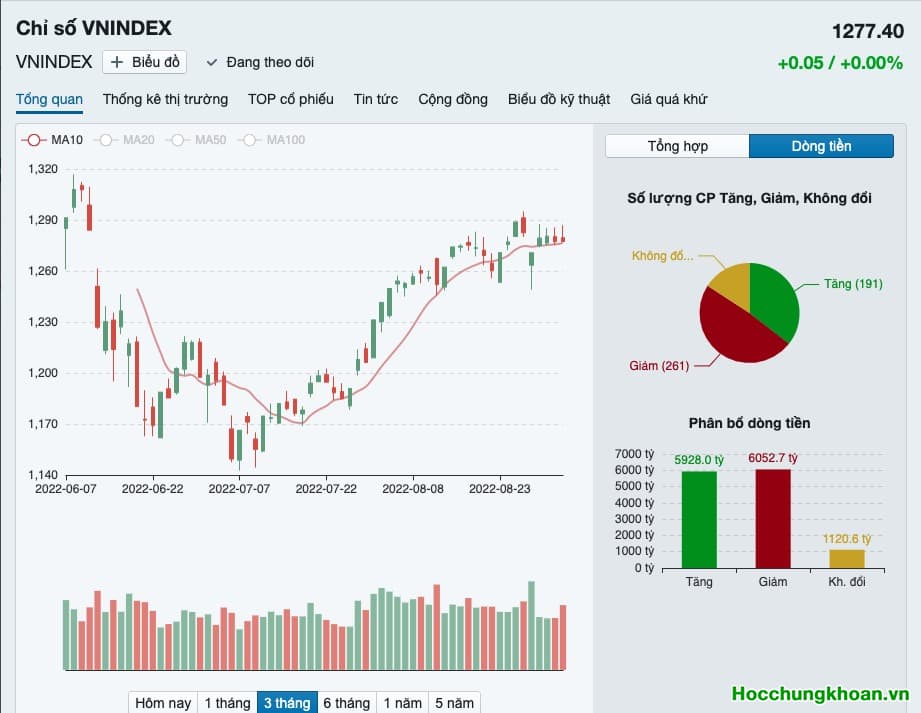Open the TOP cổ phiếu tab
Viewport: 921px width, 713px height.
tap(290, 99)
